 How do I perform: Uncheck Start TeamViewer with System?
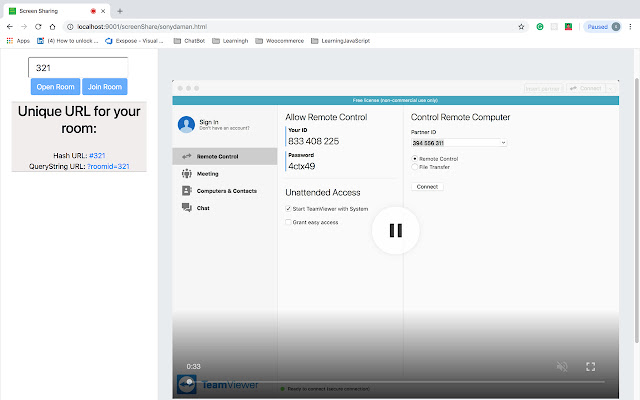point(289,208)
